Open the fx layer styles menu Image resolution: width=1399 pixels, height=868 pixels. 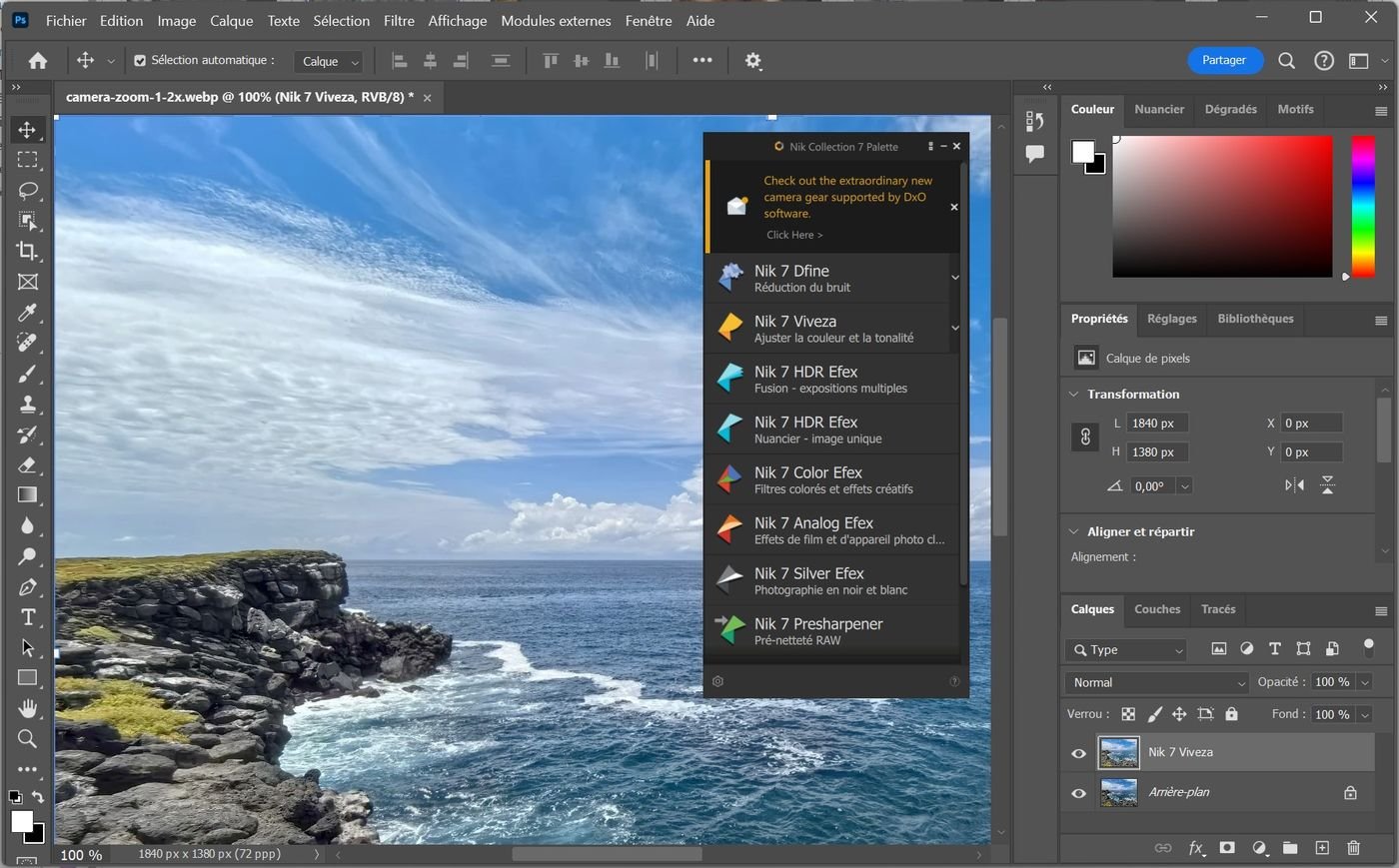point(1196,848)
